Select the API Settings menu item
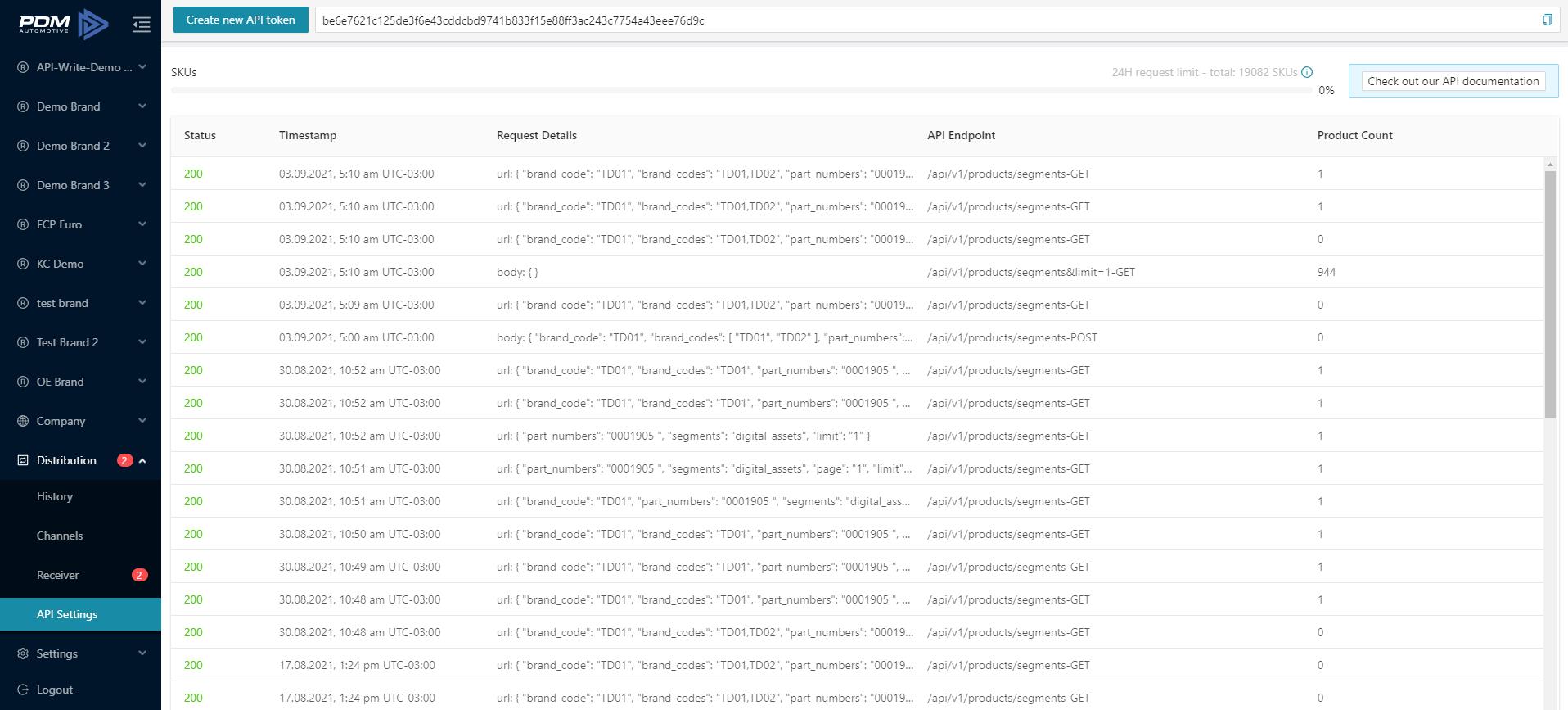The width and height of the screenshot is (1568, 710). tap(80, 614)
